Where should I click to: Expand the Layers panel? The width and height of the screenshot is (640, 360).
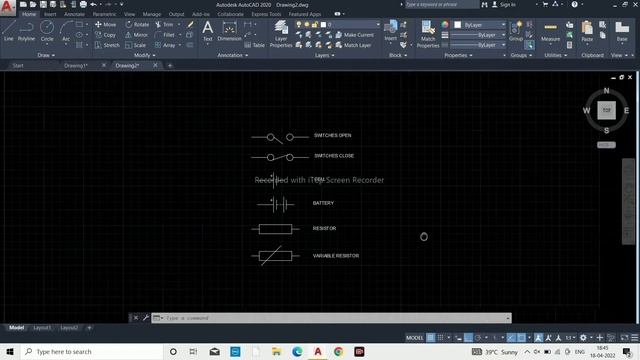(x=324, y=55)
